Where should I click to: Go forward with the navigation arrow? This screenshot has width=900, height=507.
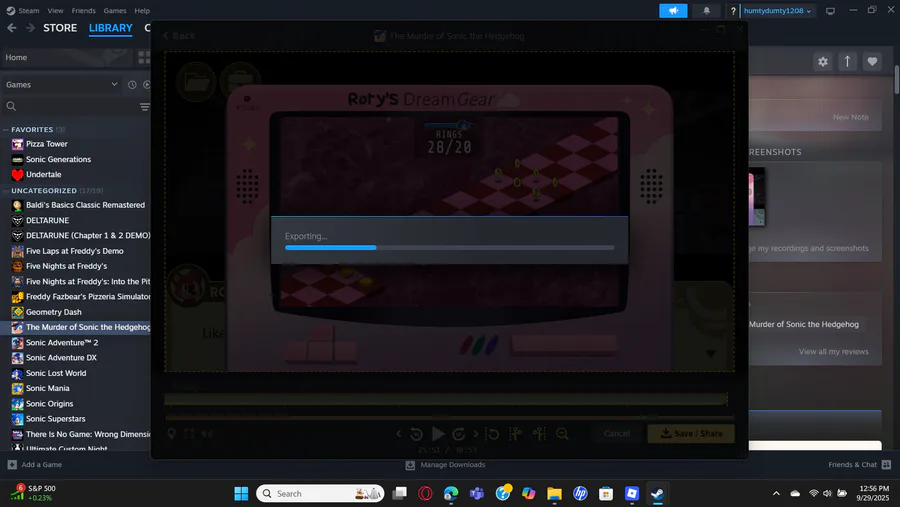click(x=30, y=28)
